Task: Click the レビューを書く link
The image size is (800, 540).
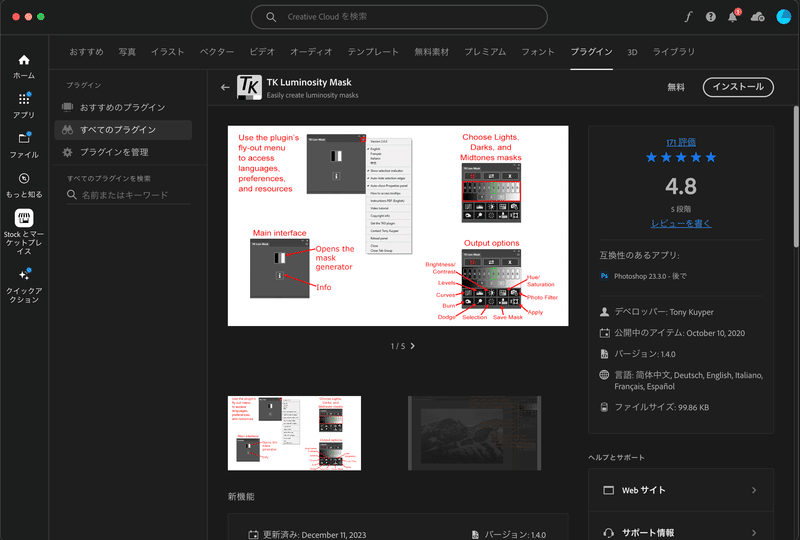Action: coord(681,224)
